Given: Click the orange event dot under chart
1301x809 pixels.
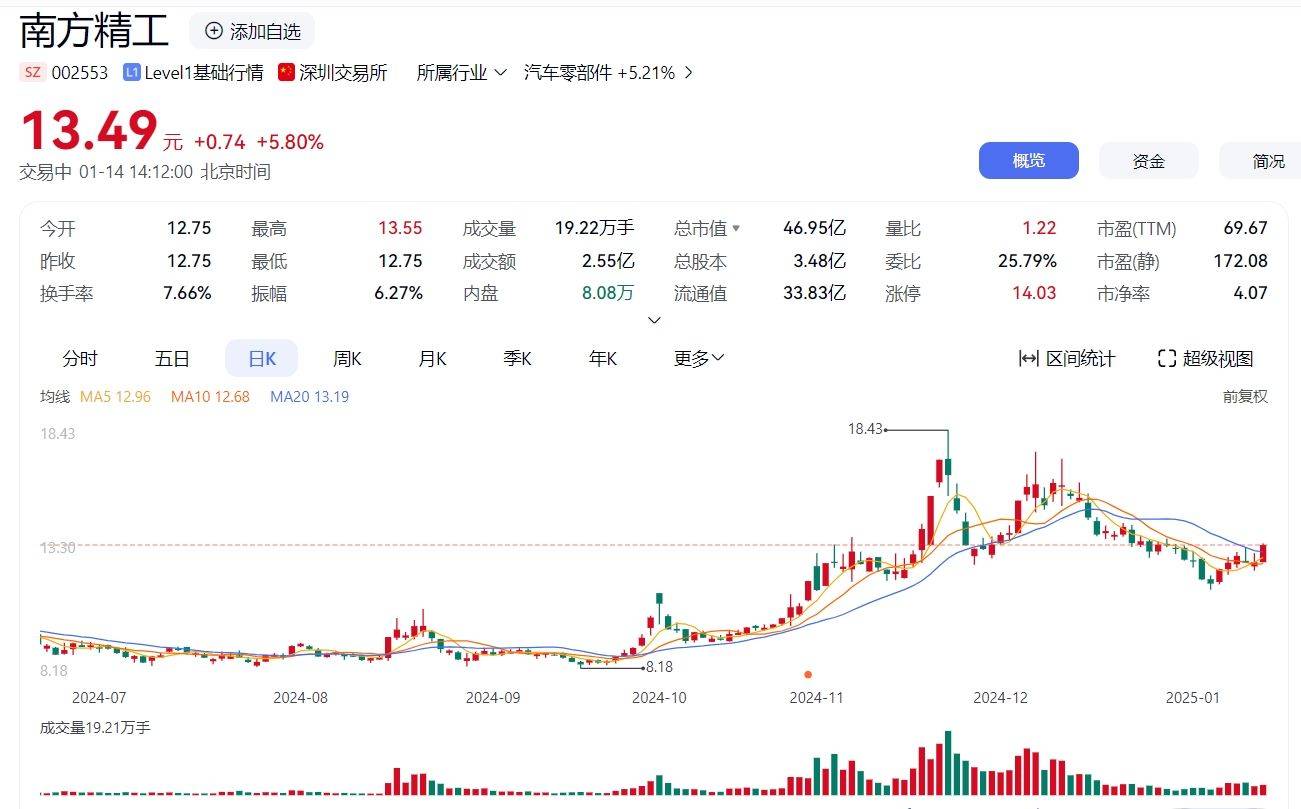Looking at the screenshot, I should coord(808,674).
